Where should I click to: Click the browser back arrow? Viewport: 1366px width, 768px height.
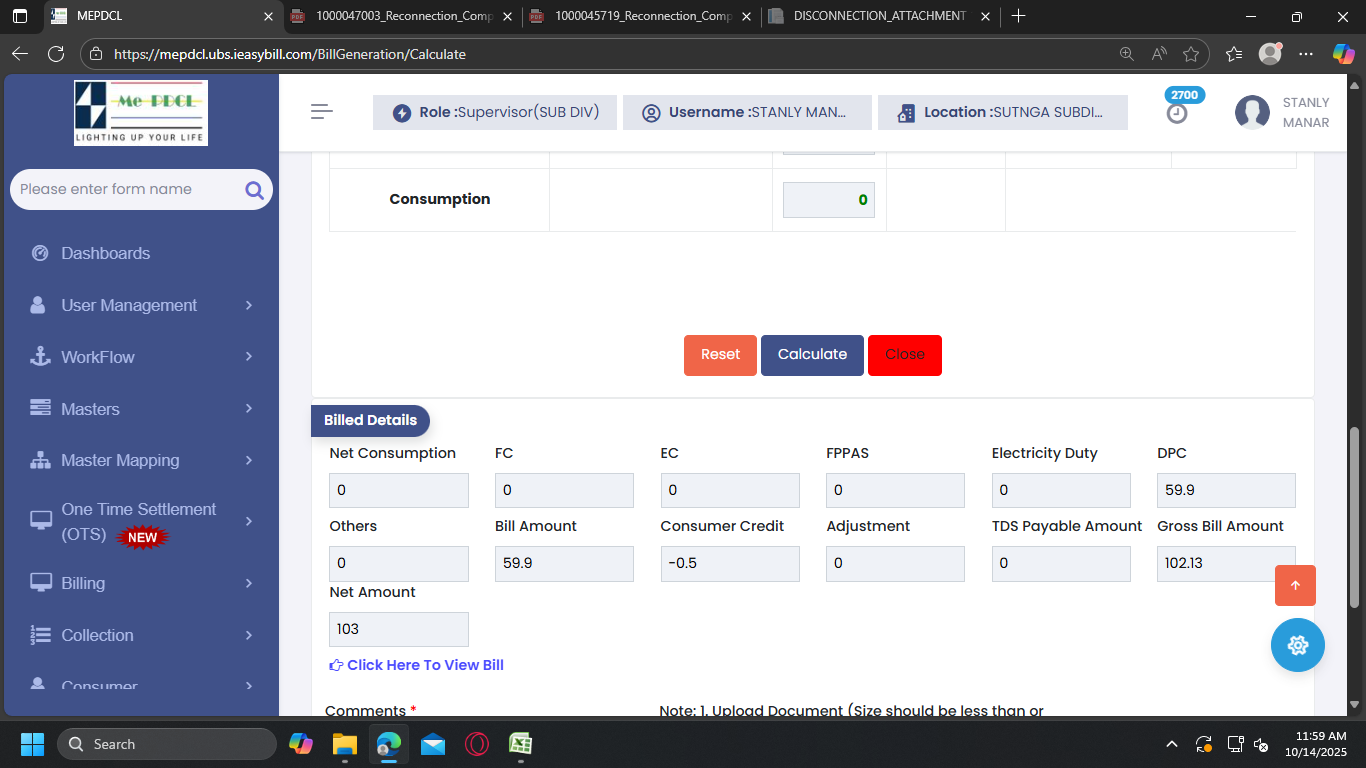20,54
